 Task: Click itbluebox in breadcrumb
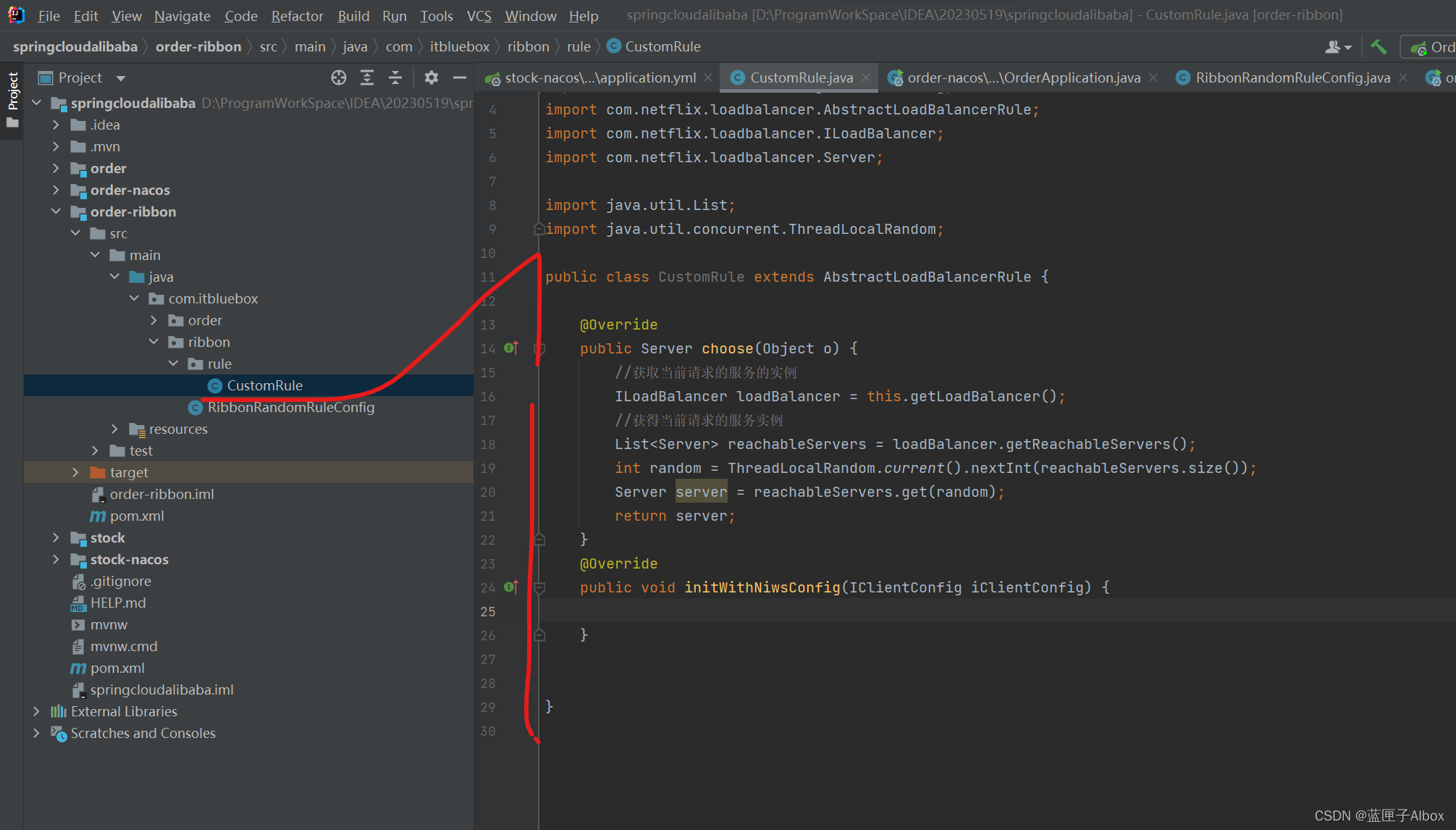[x=460, y=46]
